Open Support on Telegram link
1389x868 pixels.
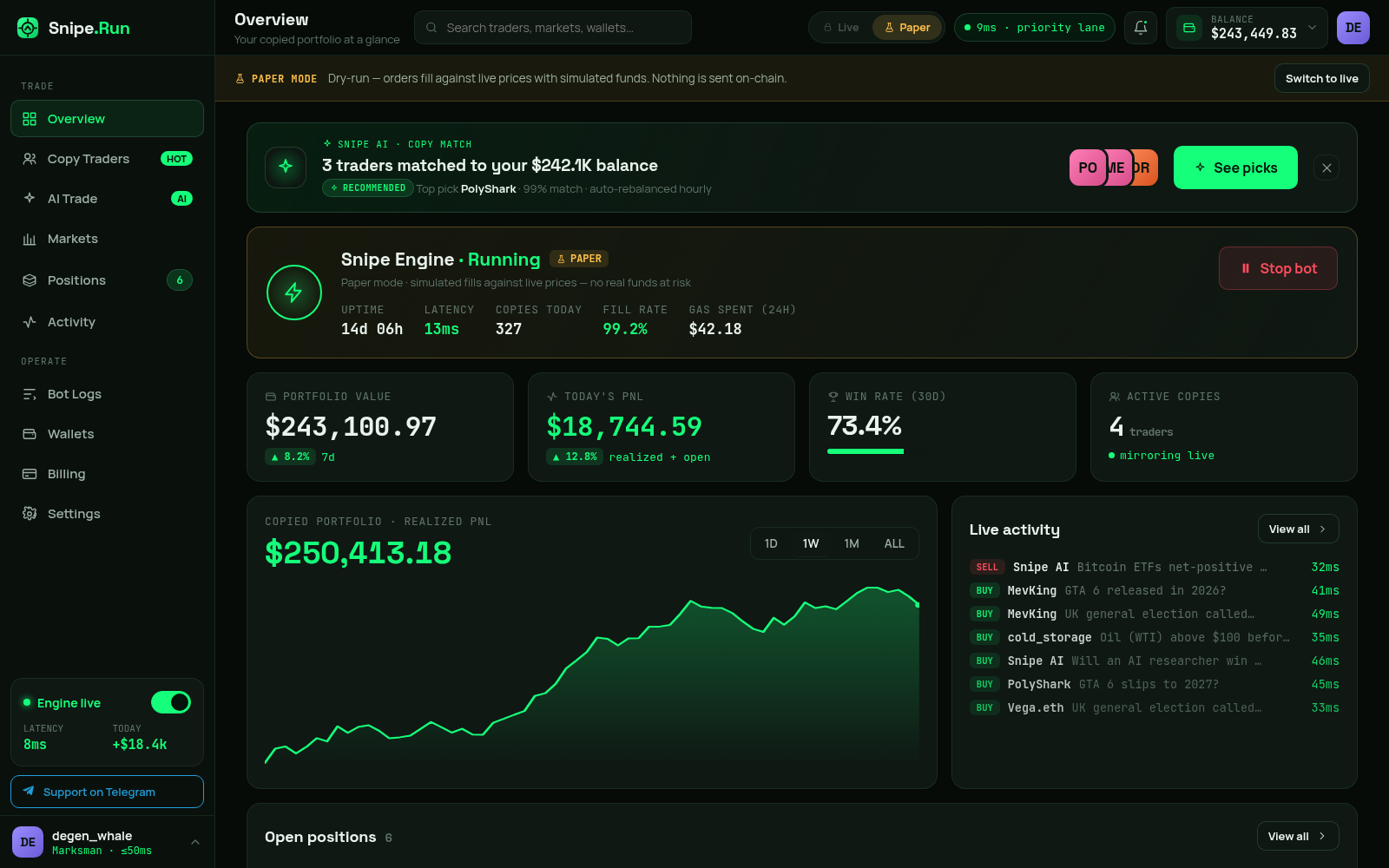pos(108,792)
